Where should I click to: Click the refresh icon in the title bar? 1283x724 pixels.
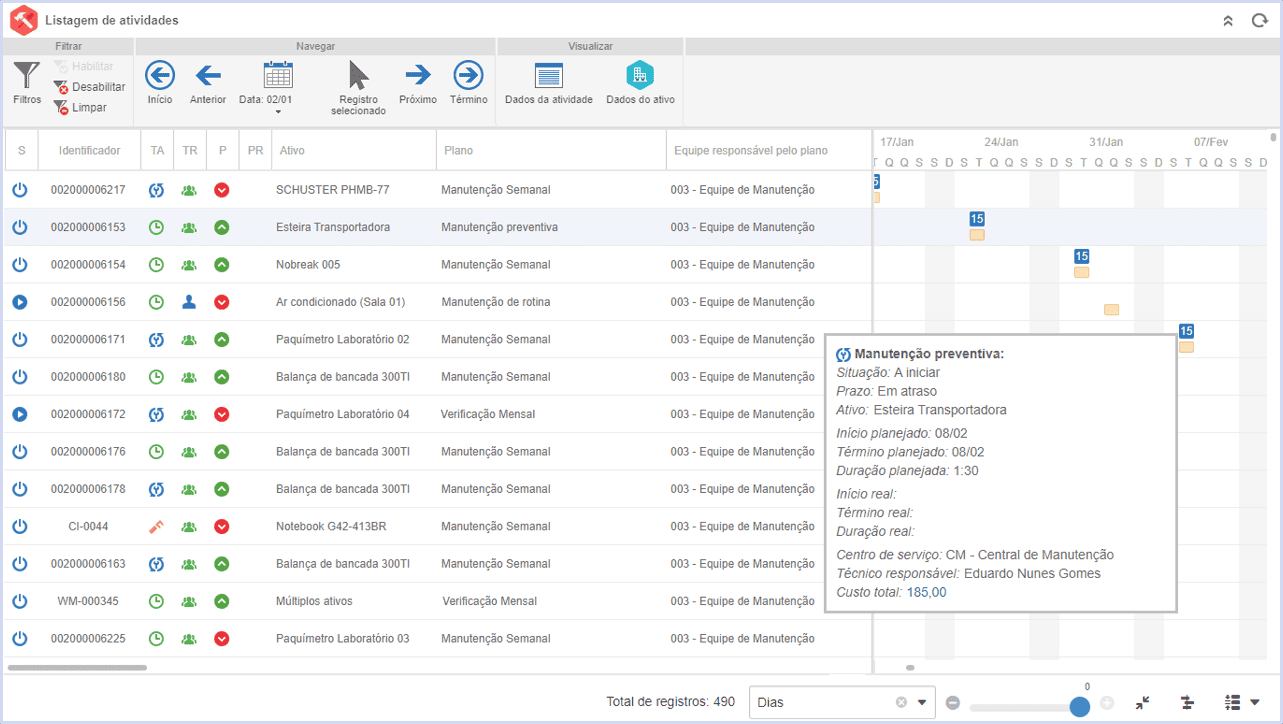point(1259,20)
